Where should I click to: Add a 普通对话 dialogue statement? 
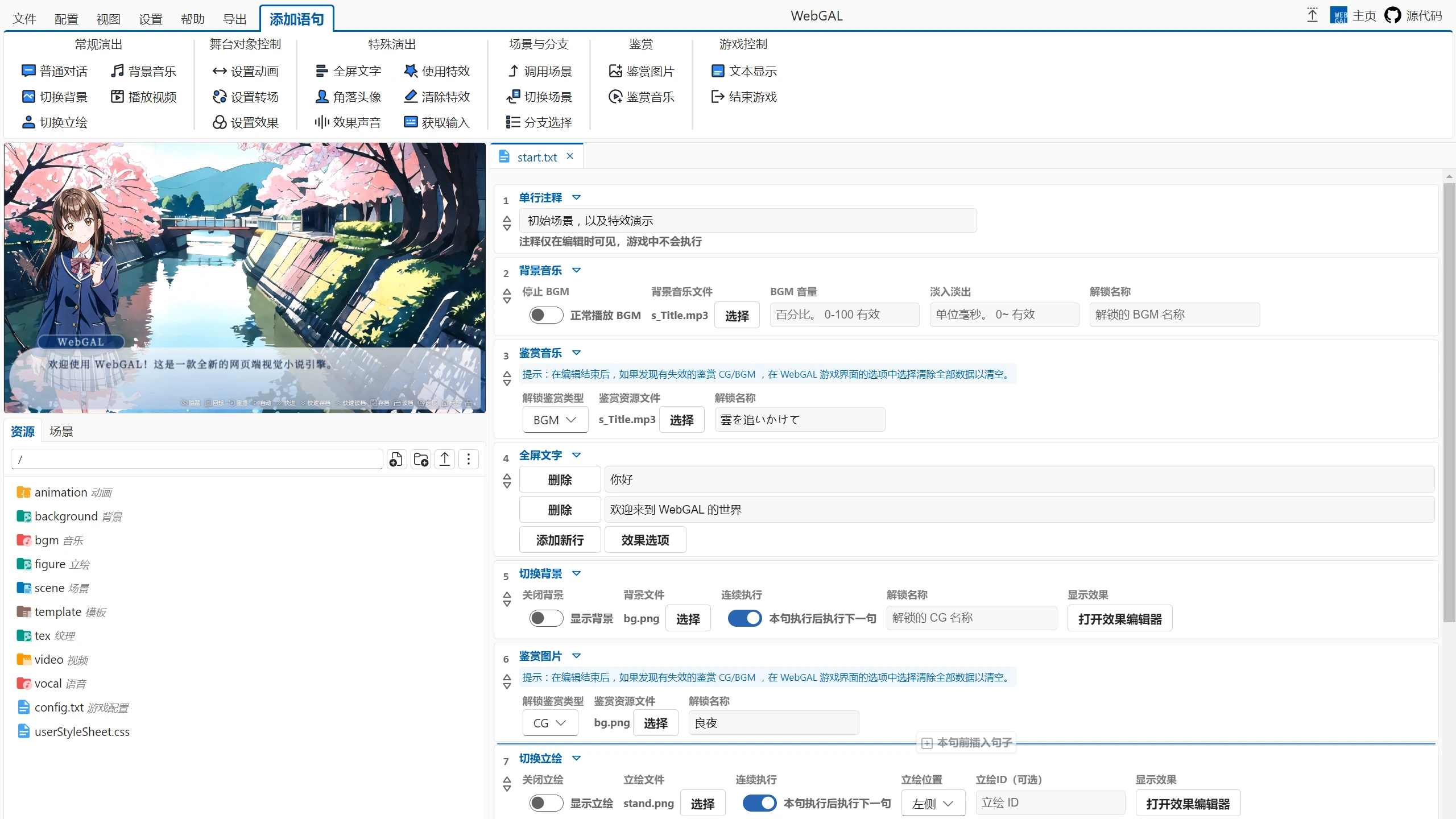(55, 71)
